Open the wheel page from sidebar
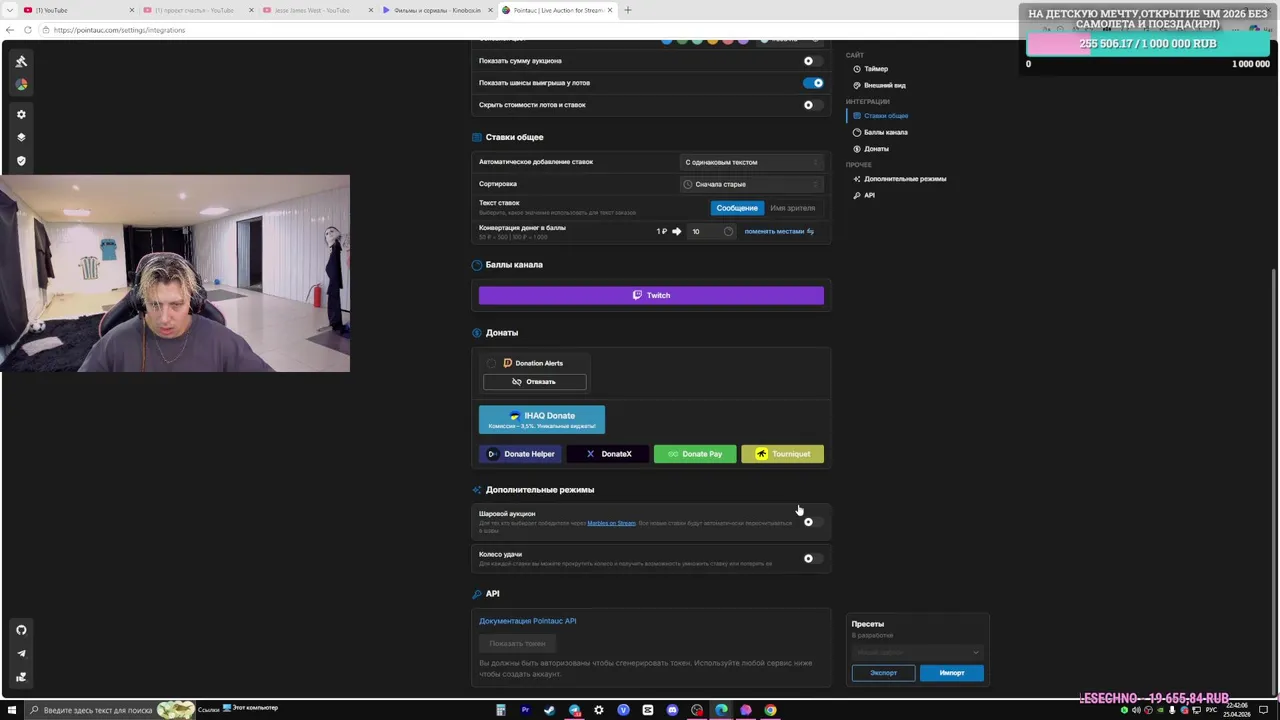Screen dimensions: 1280x720 click(21, 84)
